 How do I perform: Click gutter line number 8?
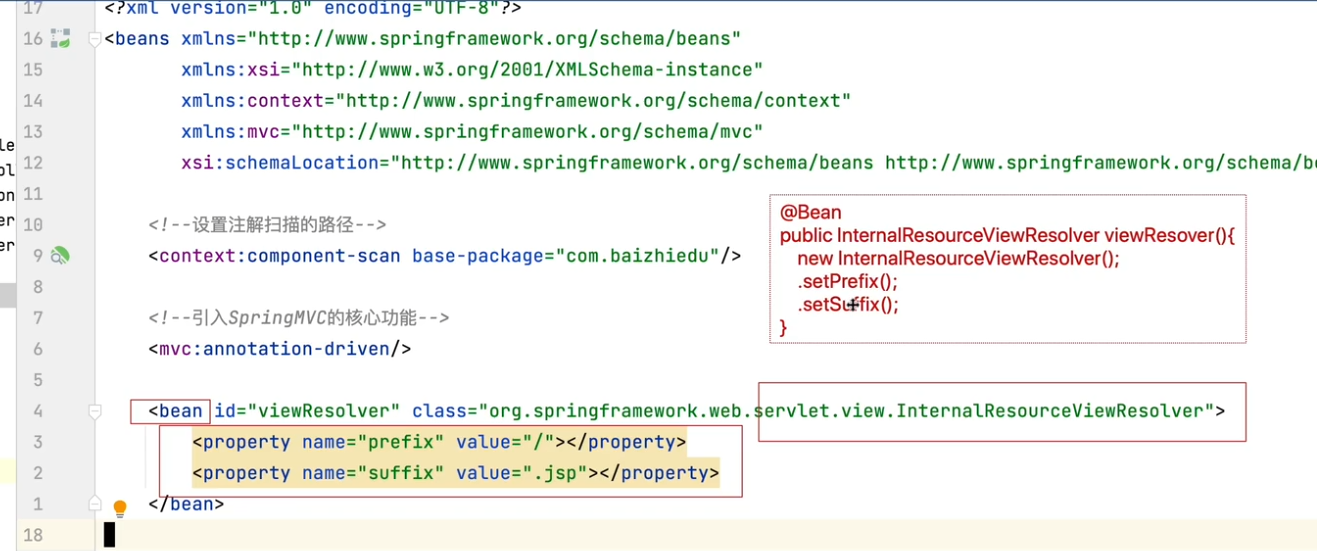38,287
